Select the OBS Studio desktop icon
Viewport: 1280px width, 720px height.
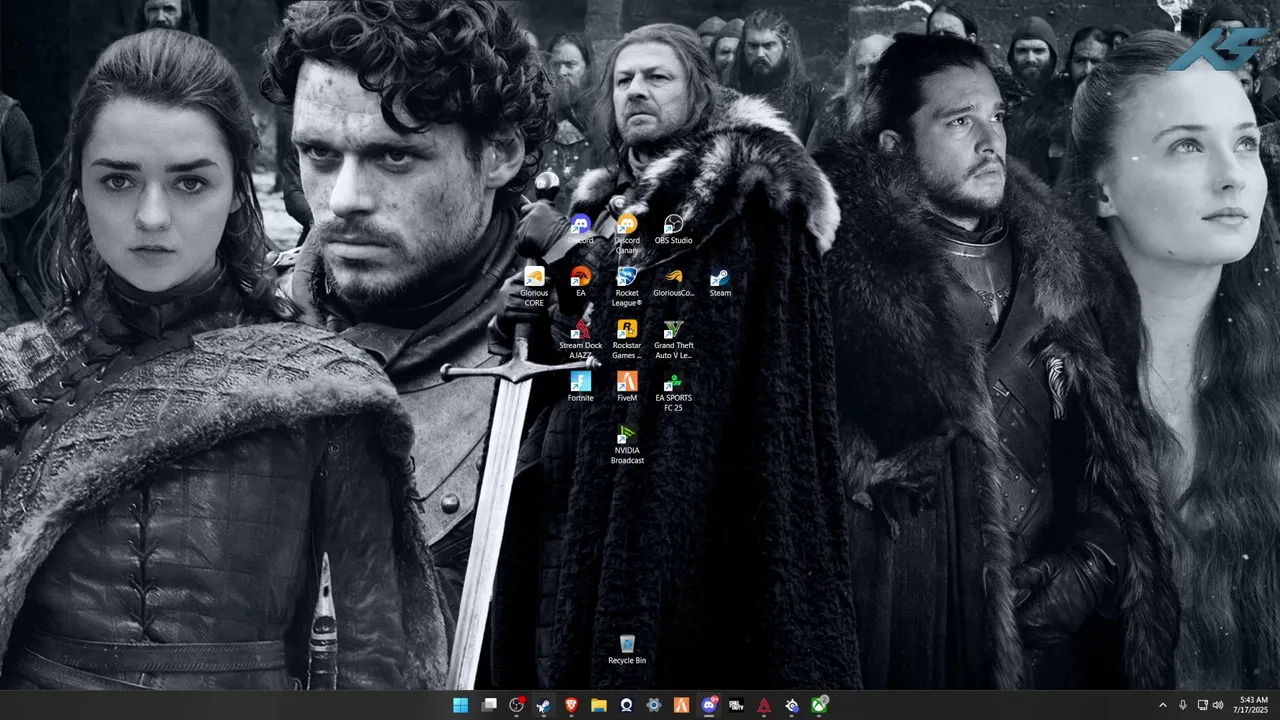click(x=674, y=229)
